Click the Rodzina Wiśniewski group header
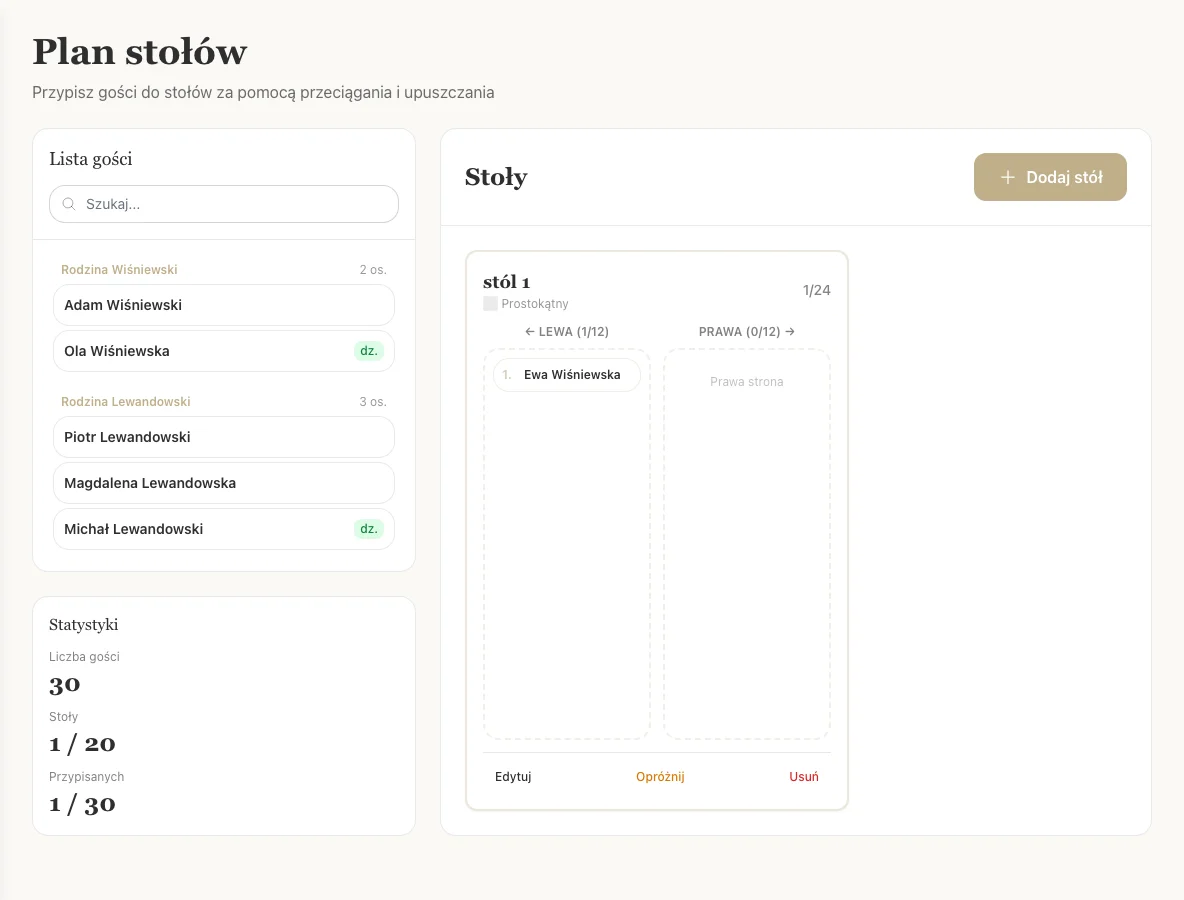Viewport: 1184px width, 900px height. 119,270
